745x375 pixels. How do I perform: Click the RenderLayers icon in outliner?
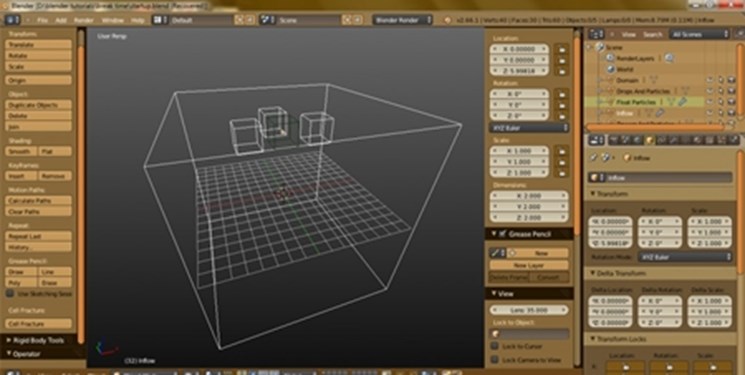click(611, 58)
